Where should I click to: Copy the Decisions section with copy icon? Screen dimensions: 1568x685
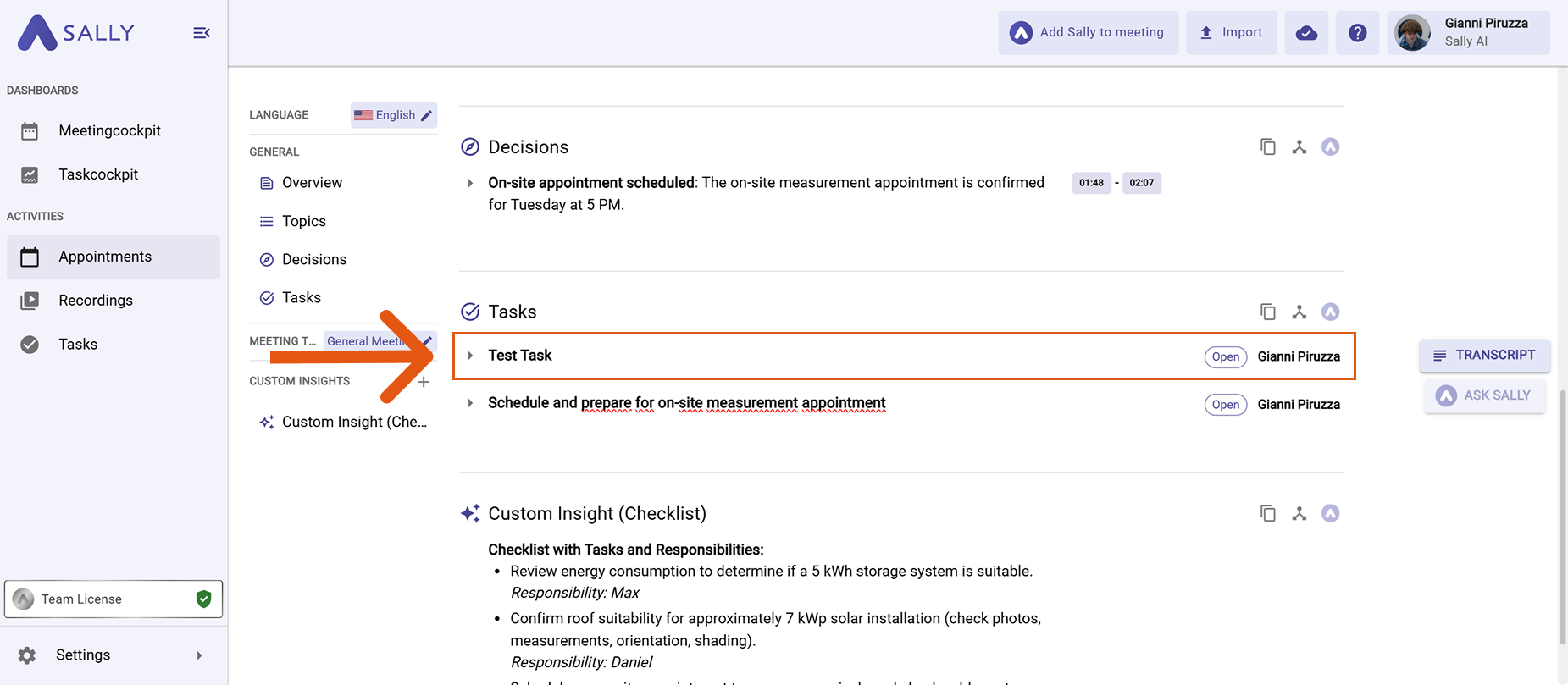1267,146
